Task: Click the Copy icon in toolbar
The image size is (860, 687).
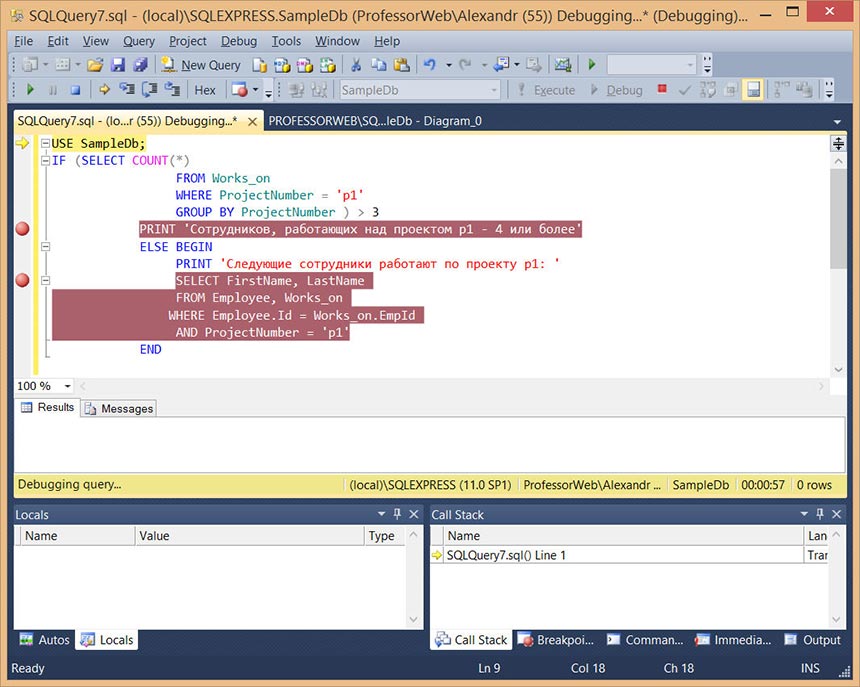Action: click(x=378, y=65)
